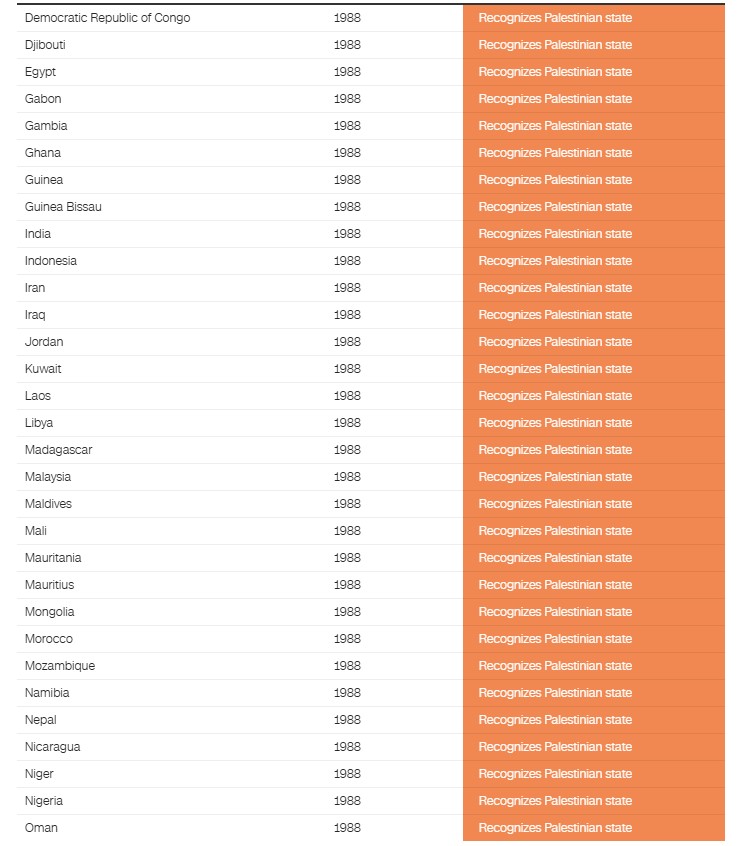Viewport: 737px width, 846px height.
Task: Click the Maldives country name
Action: click(x=48, y=504)
